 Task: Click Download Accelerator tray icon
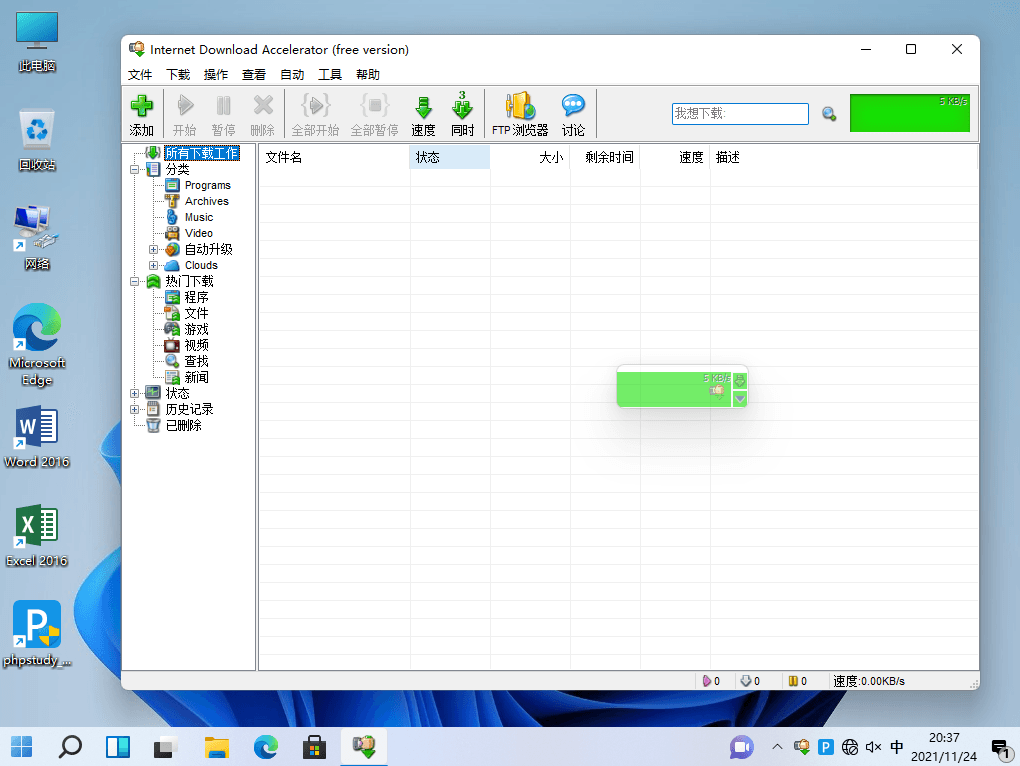click(801, 747)
